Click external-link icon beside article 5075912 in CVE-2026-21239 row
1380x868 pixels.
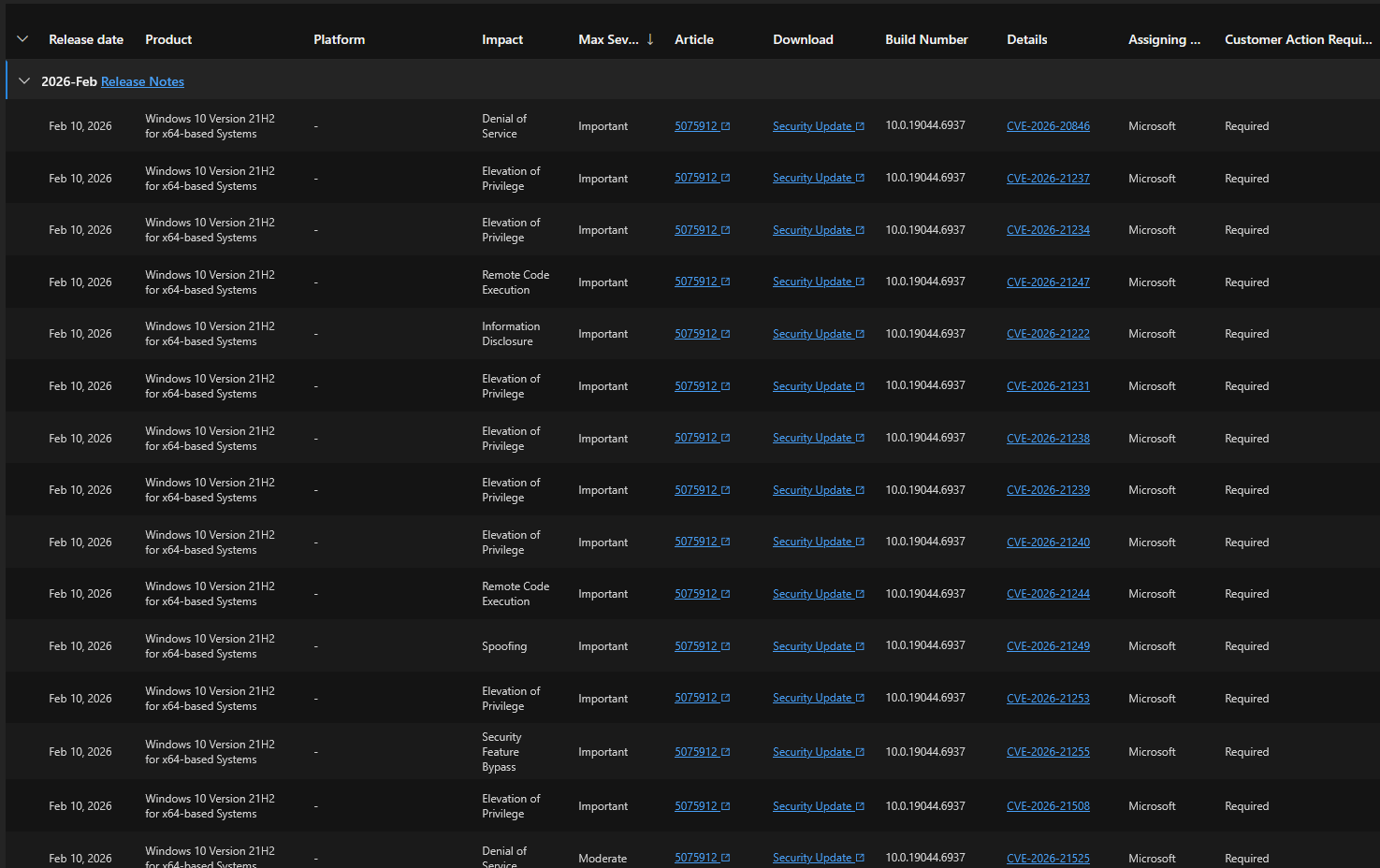point(726,490)
